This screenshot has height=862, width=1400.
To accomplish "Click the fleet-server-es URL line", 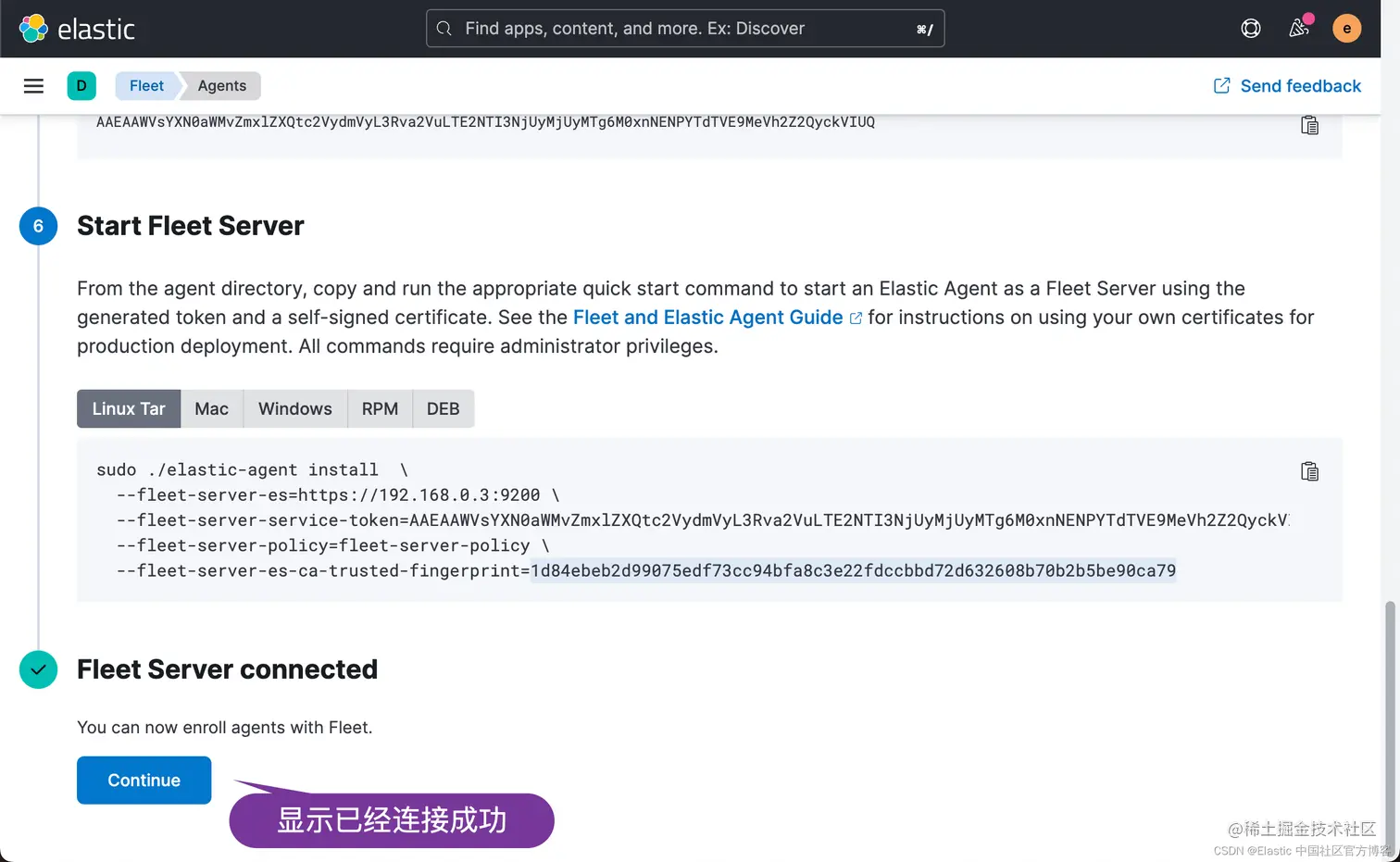I will click(x=338, y=495).
